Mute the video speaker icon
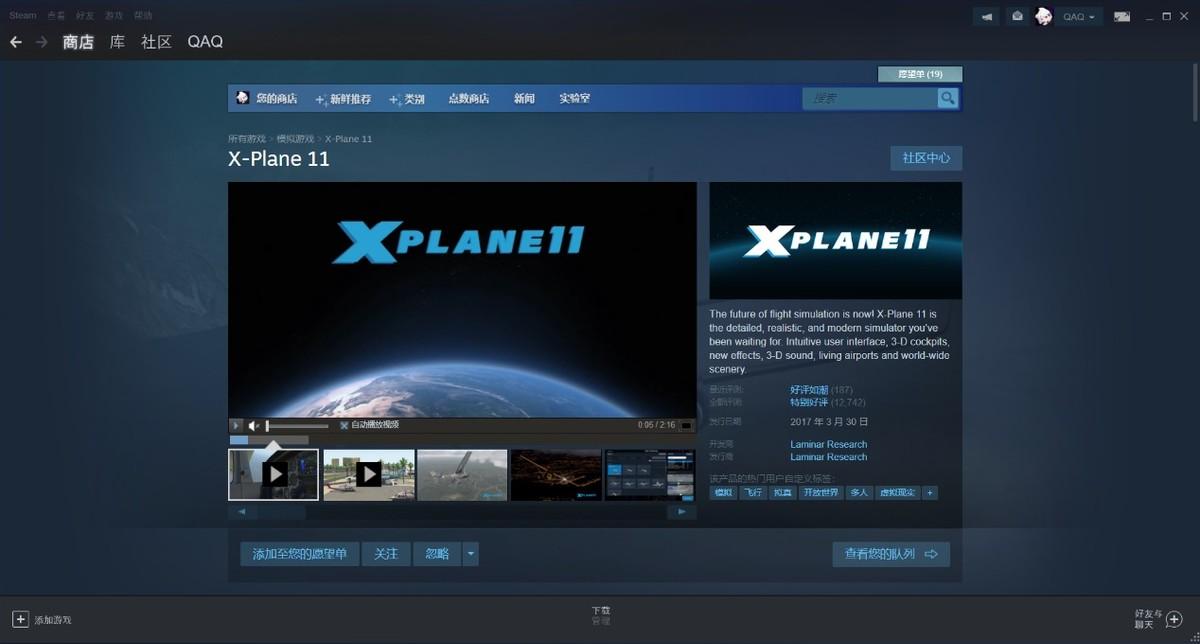This screenshot has height=644, width=1200. tap(254, 425)
